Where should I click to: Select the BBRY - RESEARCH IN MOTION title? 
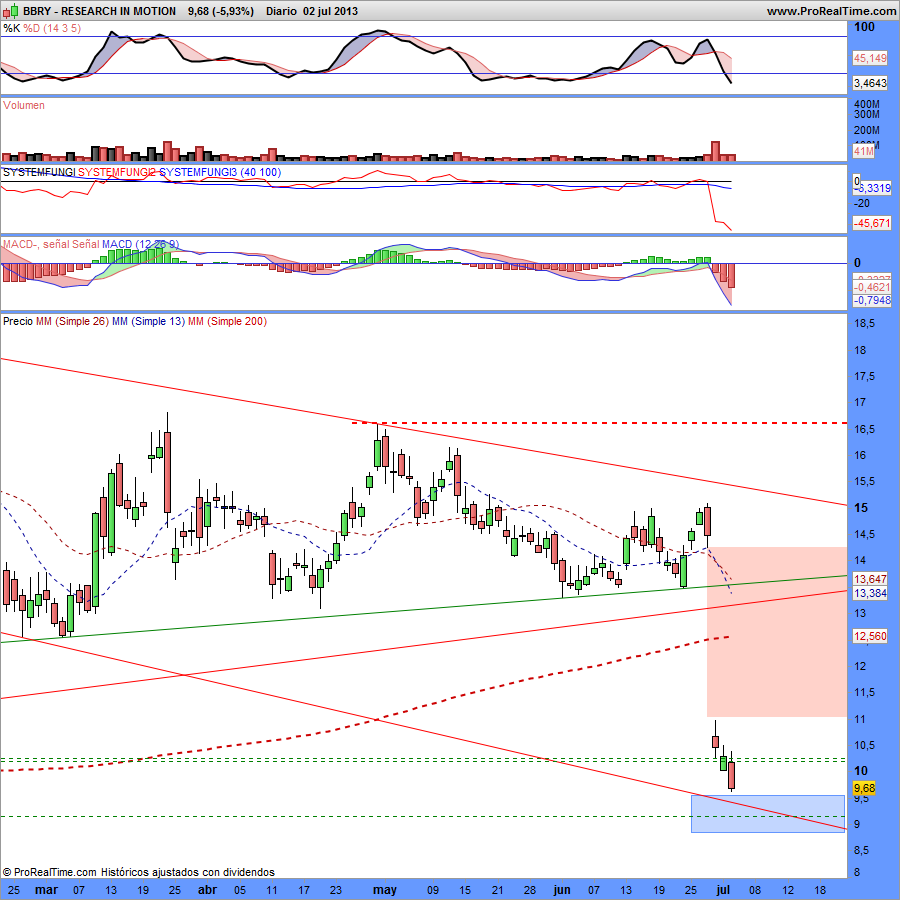pos(99,11)
